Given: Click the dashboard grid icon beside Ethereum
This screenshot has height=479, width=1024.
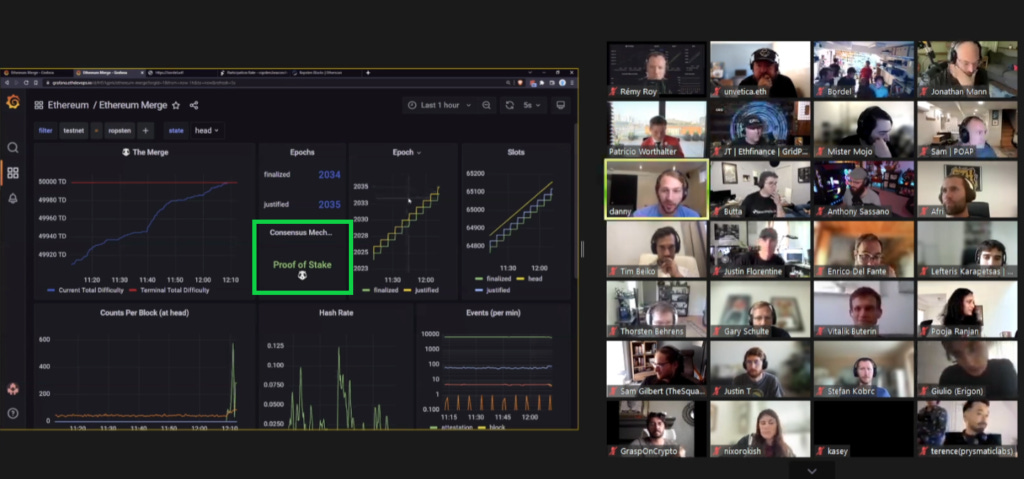Looking at the screenshot, I should (39, 105).
